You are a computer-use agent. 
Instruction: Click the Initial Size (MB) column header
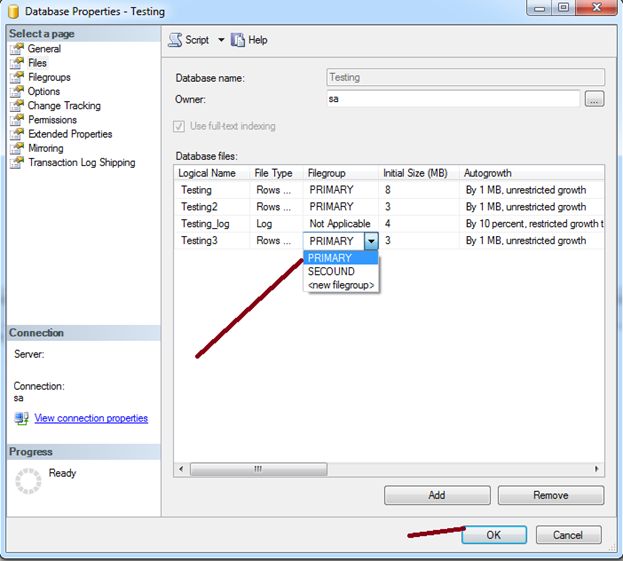coord(419,173)
